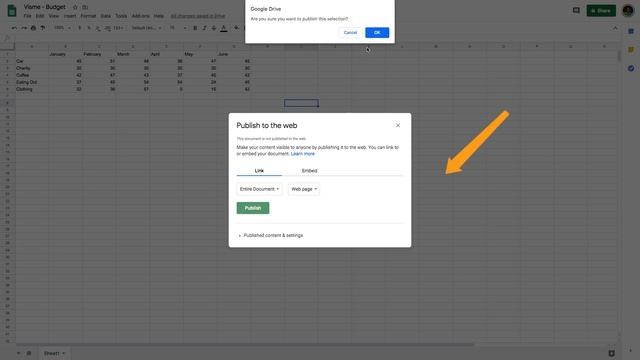The width and height of the screenshot is (640, 360).
Task: Open the View menu
Action: 53,16
